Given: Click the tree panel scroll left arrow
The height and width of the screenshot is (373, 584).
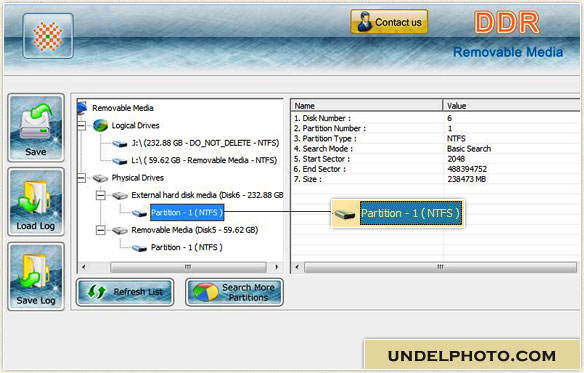Looking at the screenshot, I should coord(83,267).
